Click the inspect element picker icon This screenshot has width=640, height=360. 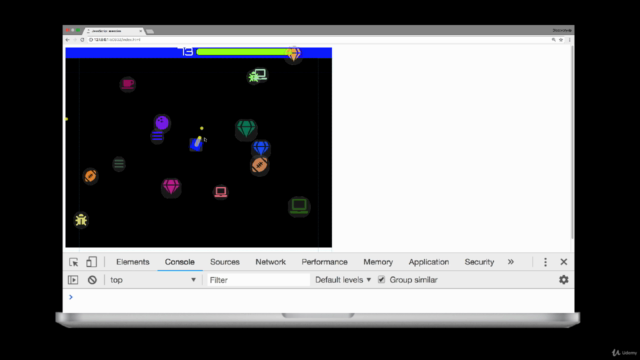pos(73,262)
